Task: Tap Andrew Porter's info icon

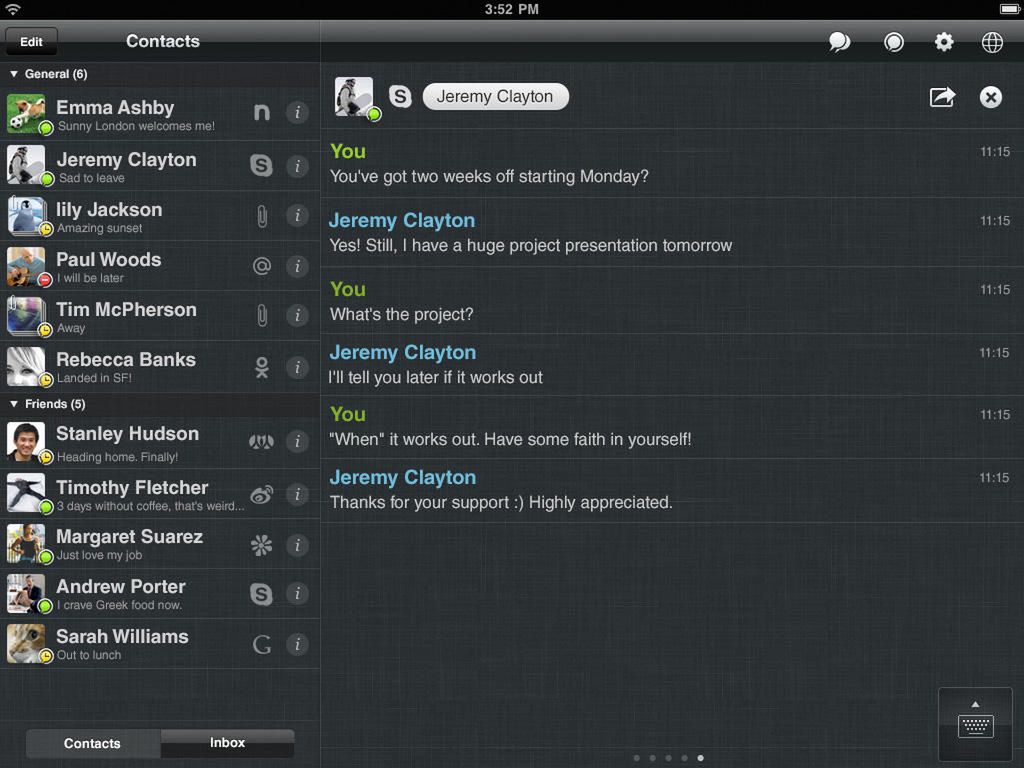Action: coord(297,594)
